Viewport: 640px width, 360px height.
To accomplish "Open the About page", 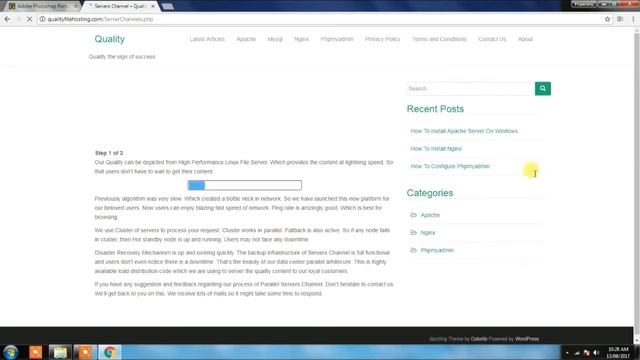I will pos(525,39).
